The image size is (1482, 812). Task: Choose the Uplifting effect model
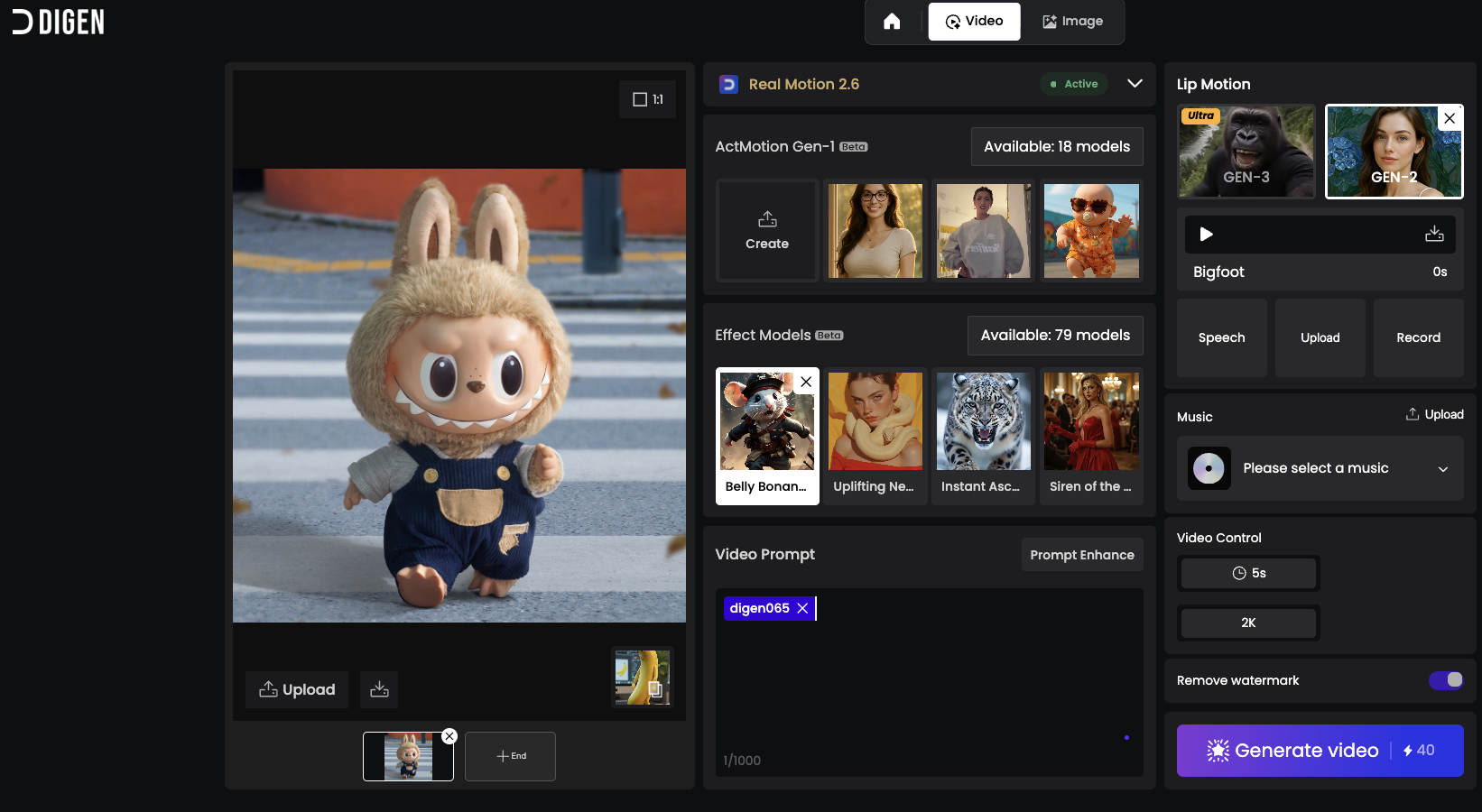pos(875,436)
